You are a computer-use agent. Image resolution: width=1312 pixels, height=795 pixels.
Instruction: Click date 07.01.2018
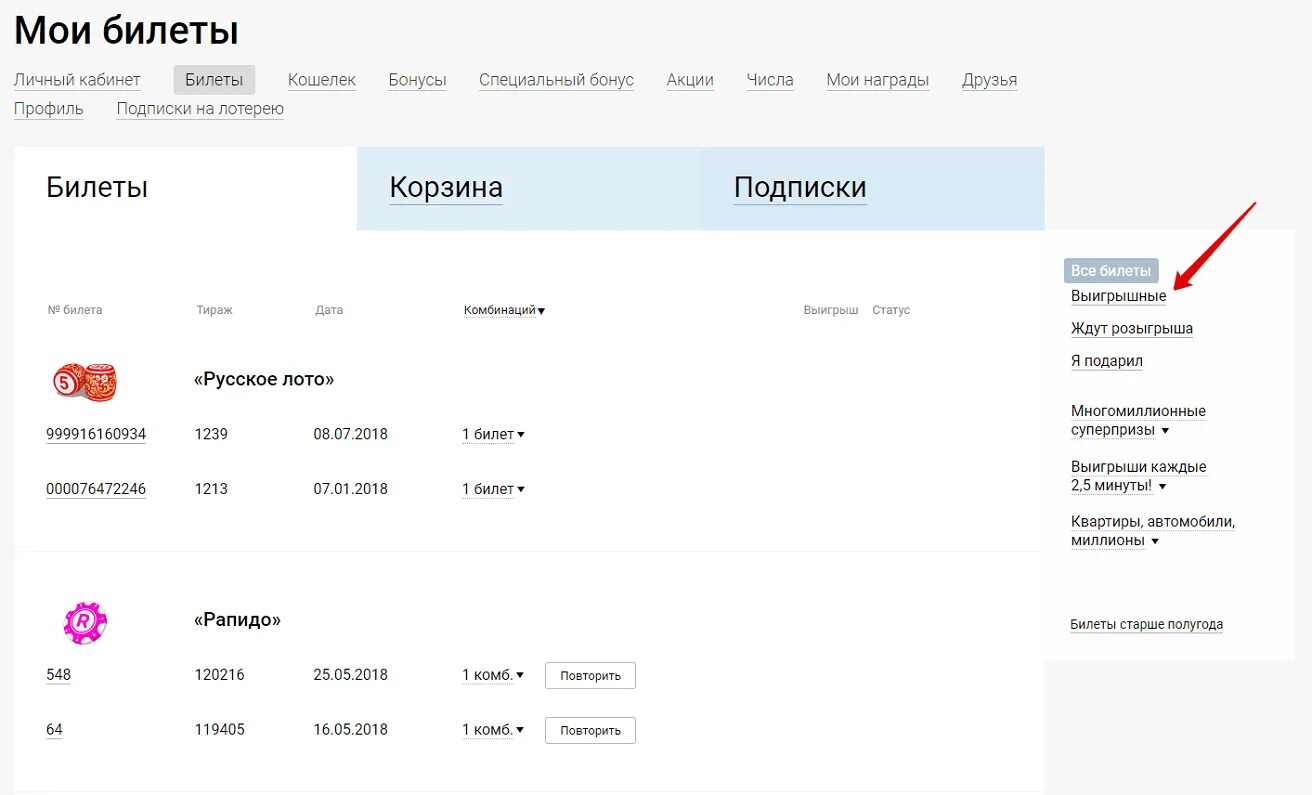coord(351,489)
